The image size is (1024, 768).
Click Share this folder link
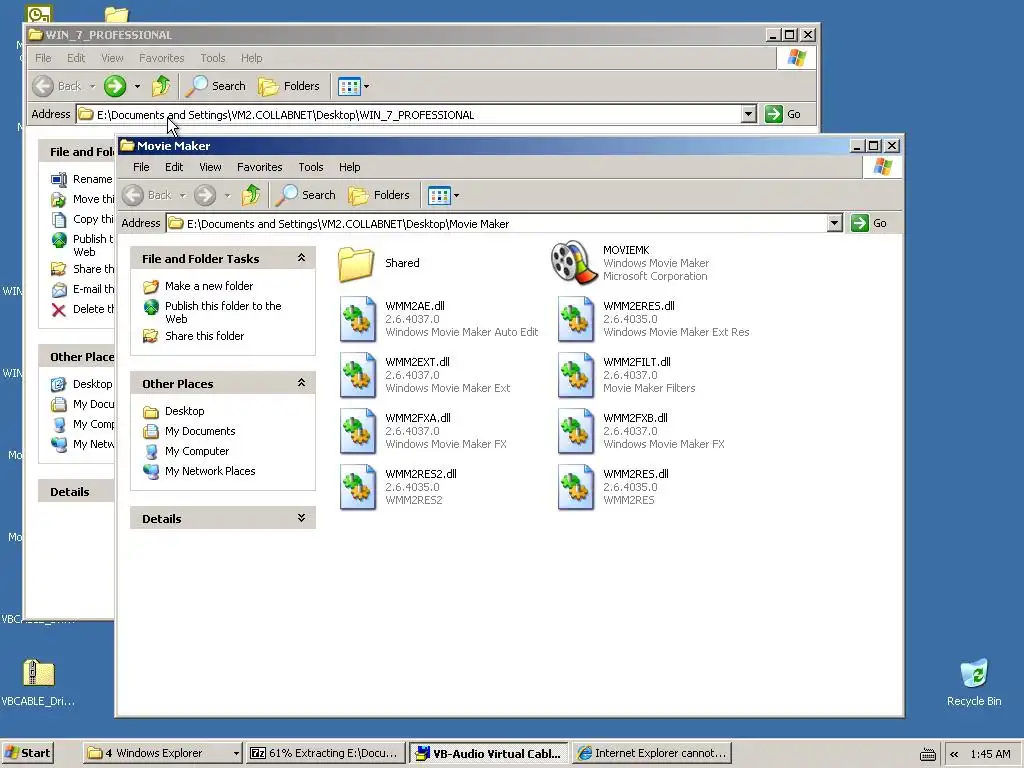(204, 336)
